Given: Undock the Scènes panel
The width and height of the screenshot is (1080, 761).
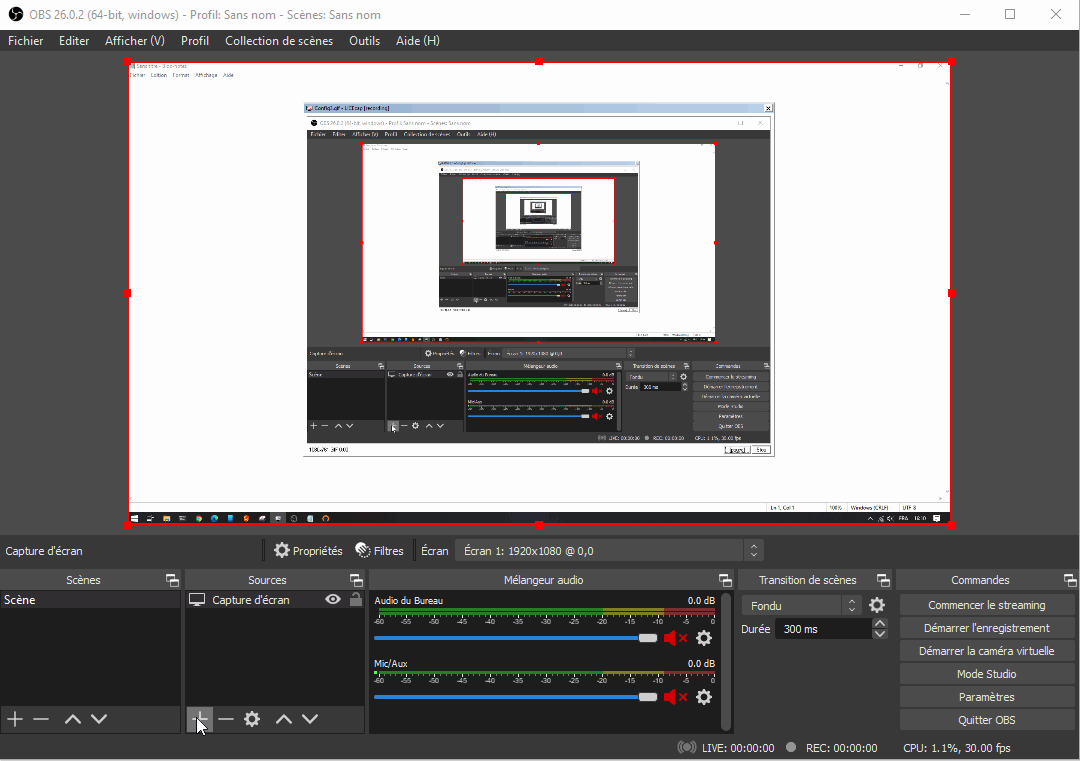Looking at the screenshot, I should 172,580.
